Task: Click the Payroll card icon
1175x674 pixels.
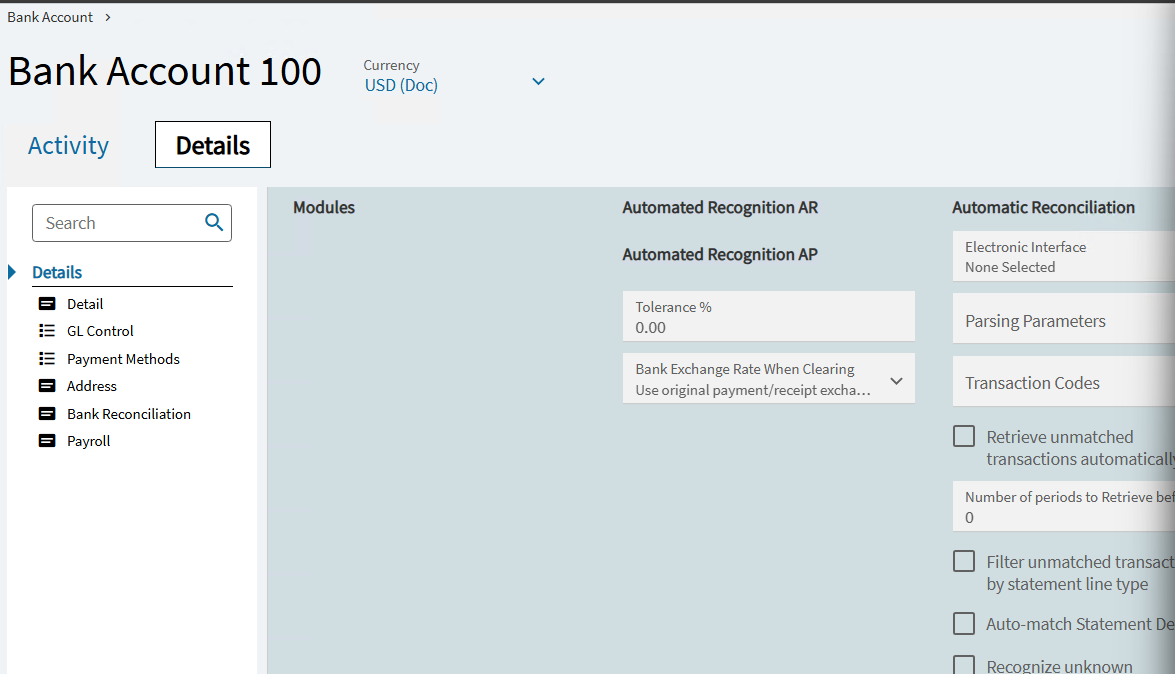Action: click(47, 440)
